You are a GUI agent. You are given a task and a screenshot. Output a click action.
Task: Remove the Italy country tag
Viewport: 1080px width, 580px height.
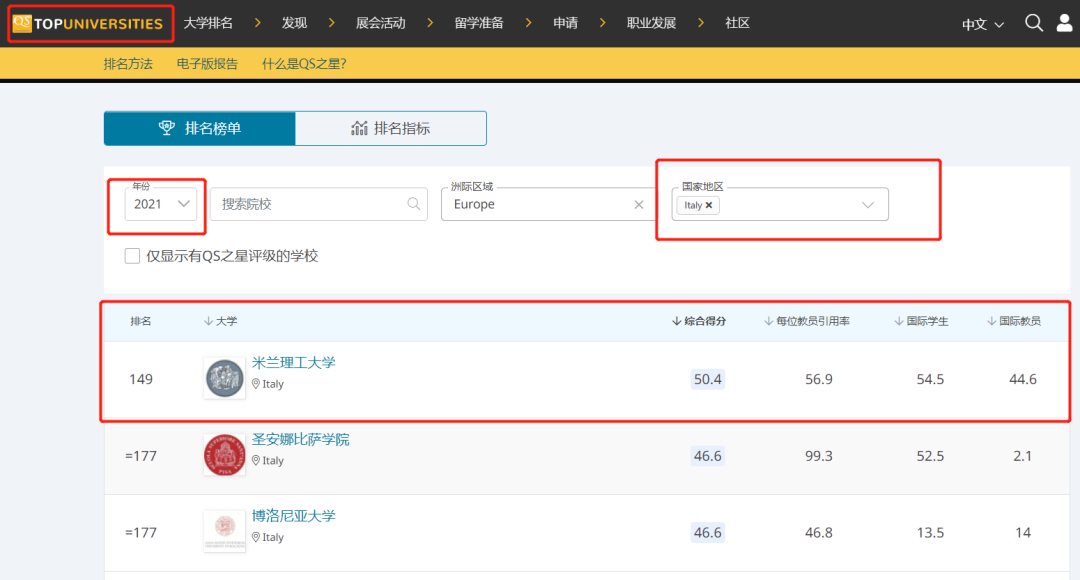point(709,205)
